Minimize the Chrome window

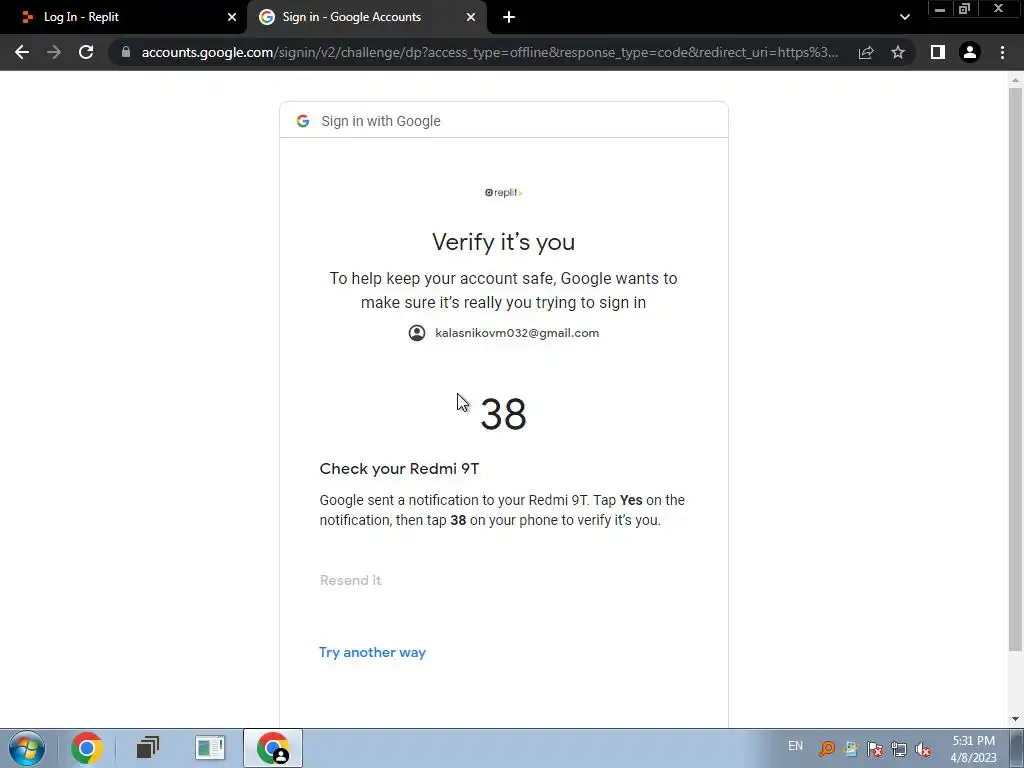[940, 9]
